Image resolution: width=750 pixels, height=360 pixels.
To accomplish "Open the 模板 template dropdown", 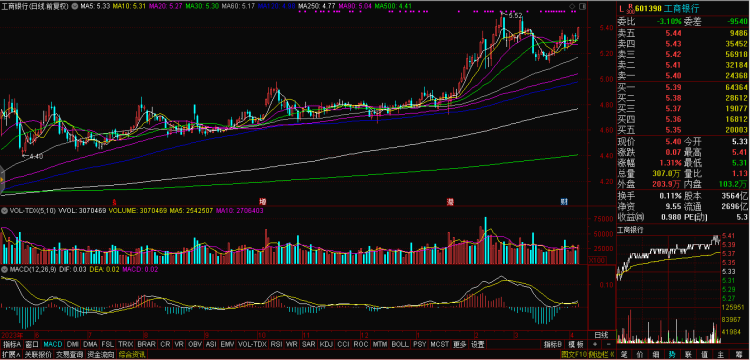I will coord(576,344).
